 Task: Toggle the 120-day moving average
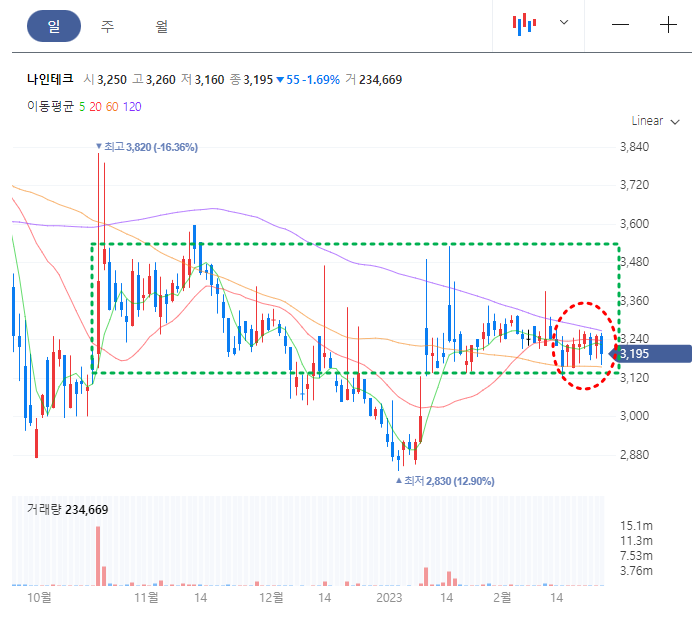tap(132, 107)
